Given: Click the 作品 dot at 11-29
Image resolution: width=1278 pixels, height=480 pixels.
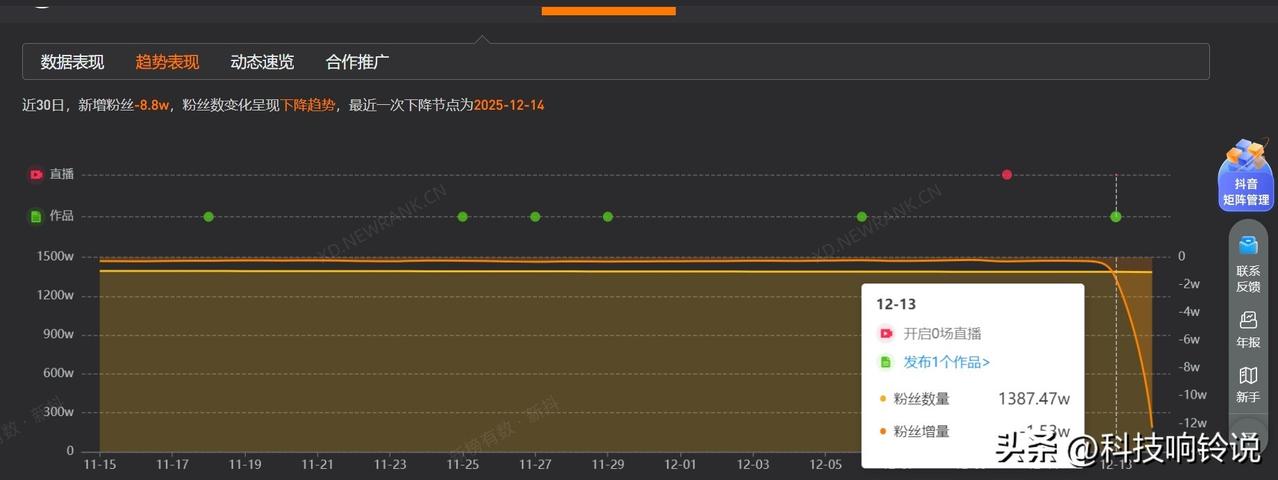Looking at the screenshot, I should 608,217.
